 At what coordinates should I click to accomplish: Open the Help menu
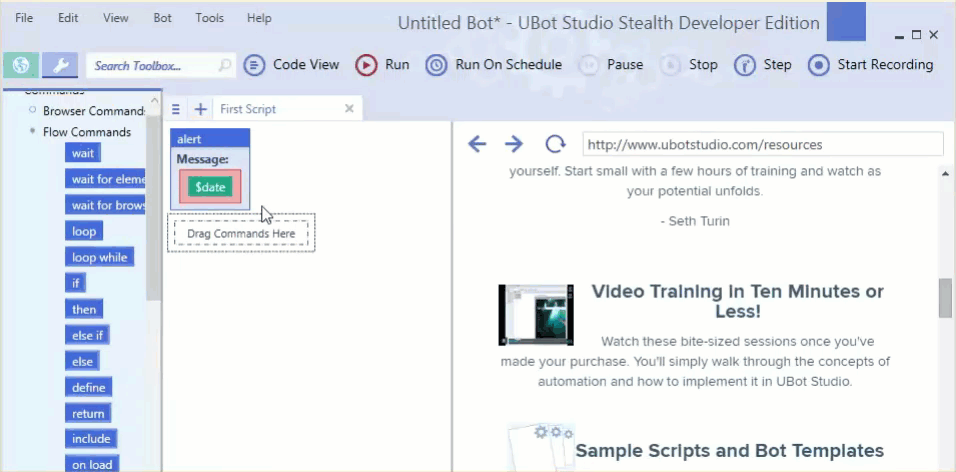click(259, 18)
